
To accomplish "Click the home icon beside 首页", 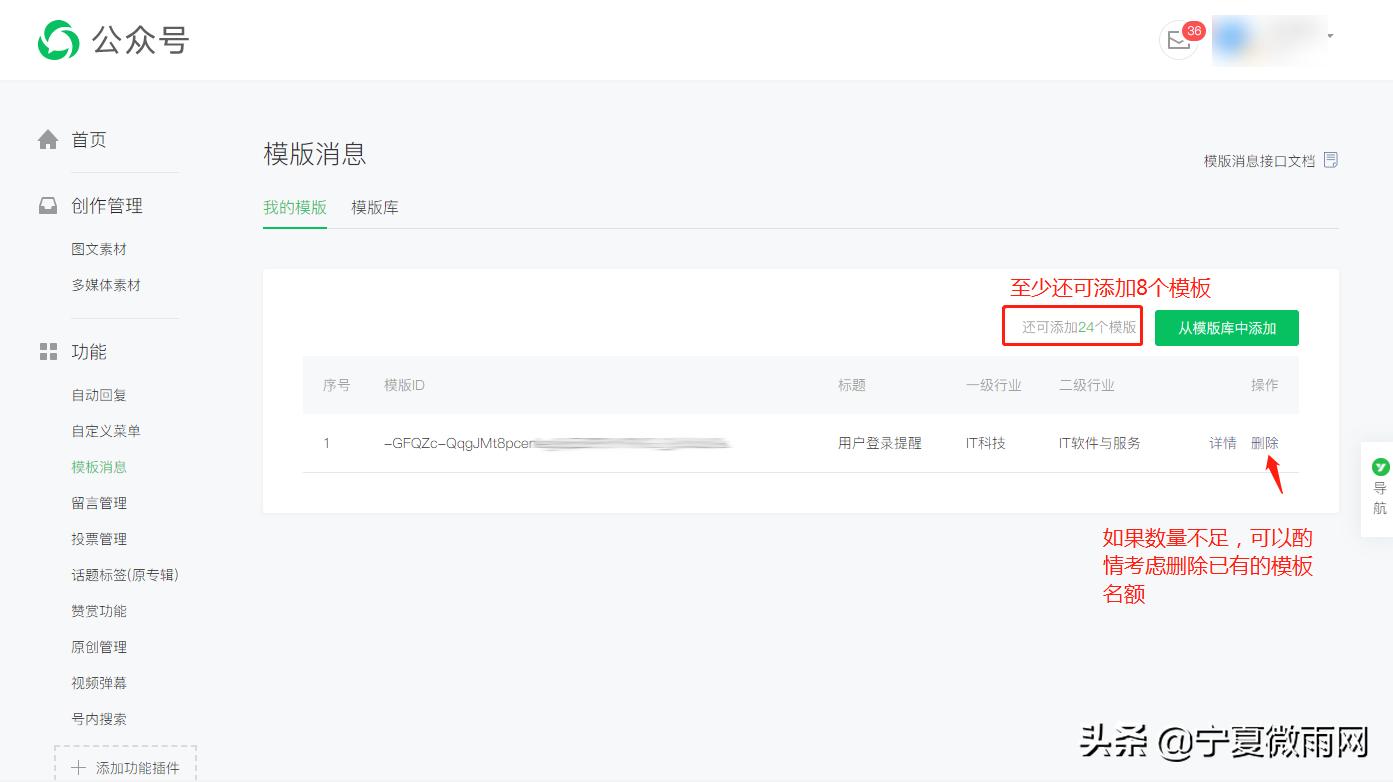I will point(48,139).
